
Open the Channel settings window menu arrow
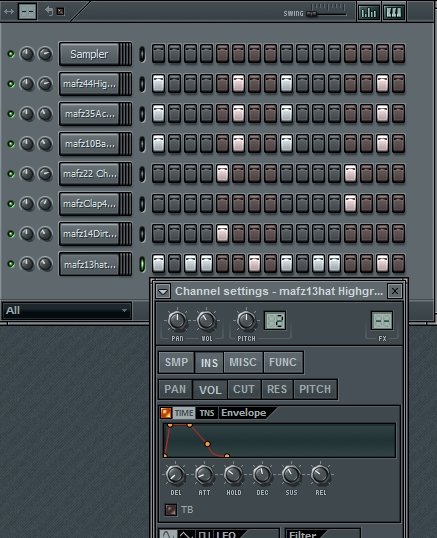[163, 292]
